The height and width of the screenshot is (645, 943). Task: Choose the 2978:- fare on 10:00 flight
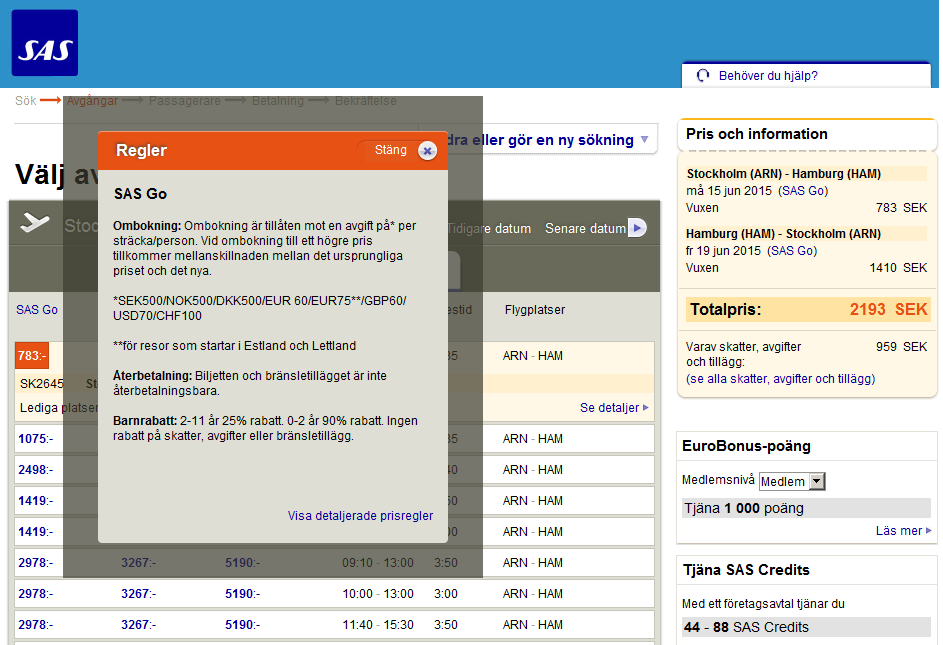click(35, 594)
